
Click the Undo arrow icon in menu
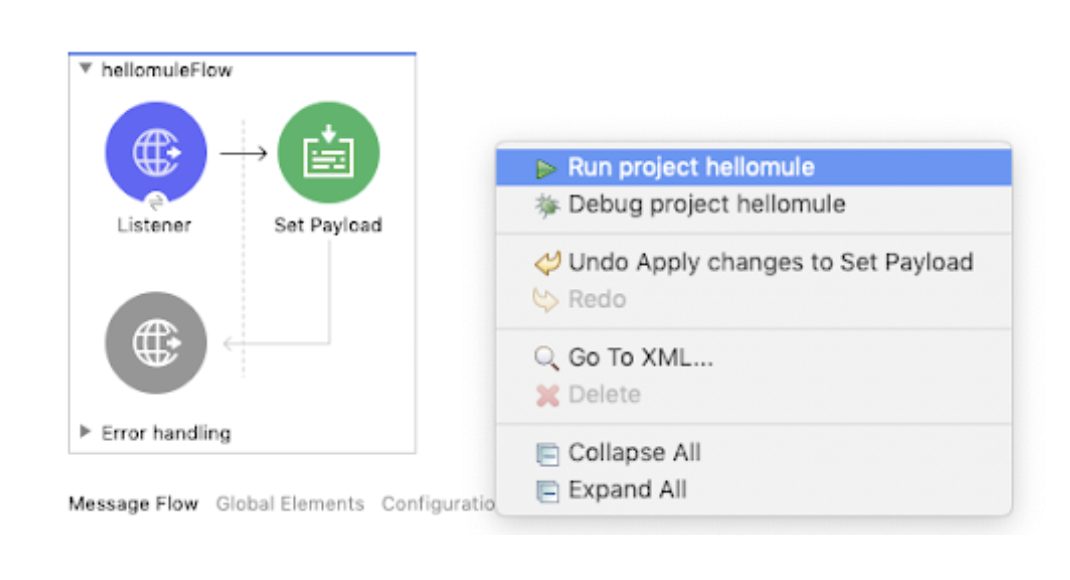(547, 263)
